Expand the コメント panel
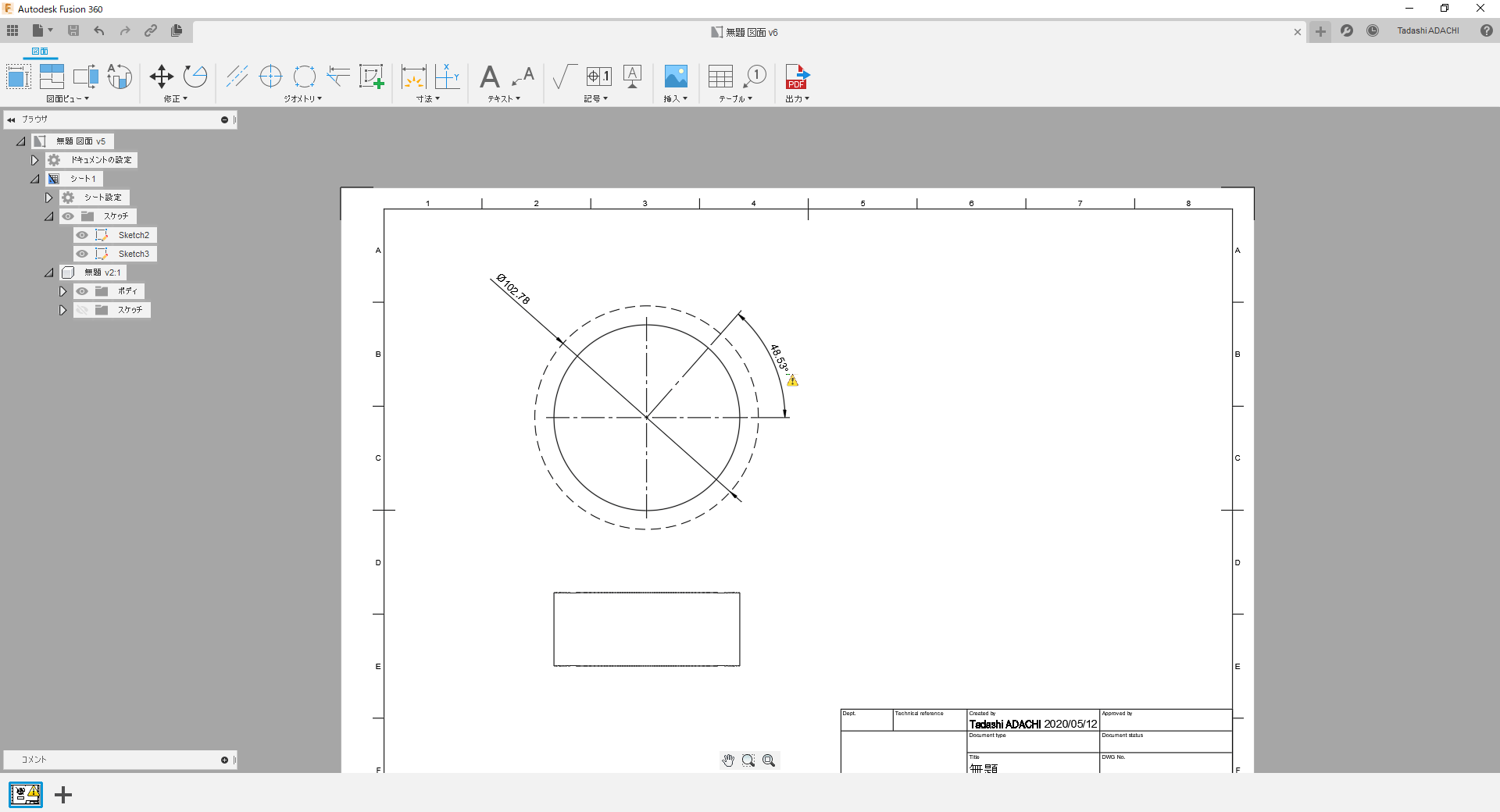Image resolution: width=1500 pixels, height=812 pixels. click(224, 760)
